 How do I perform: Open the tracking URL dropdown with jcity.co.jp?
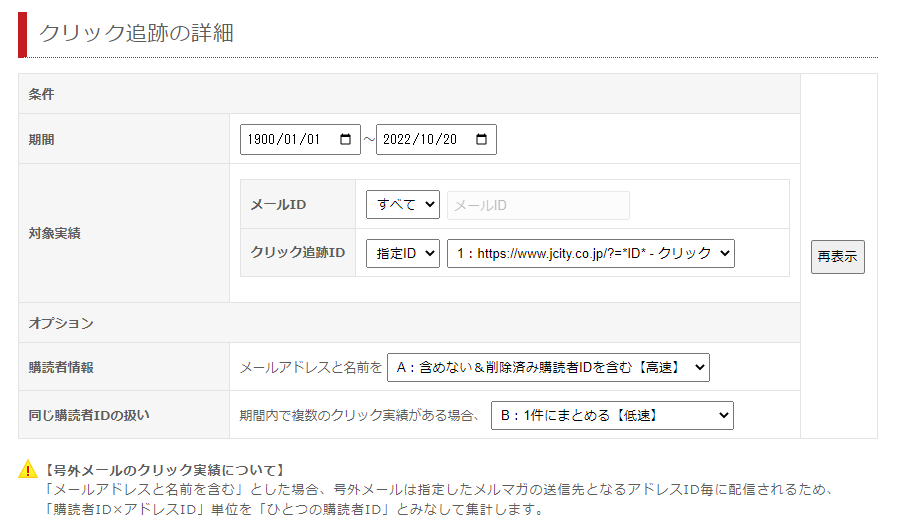pos(590,254)
